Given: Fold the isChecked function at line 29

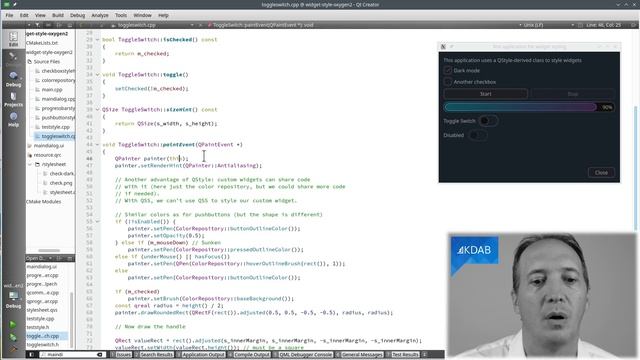Looking at the screenshot, I should 98,40.
